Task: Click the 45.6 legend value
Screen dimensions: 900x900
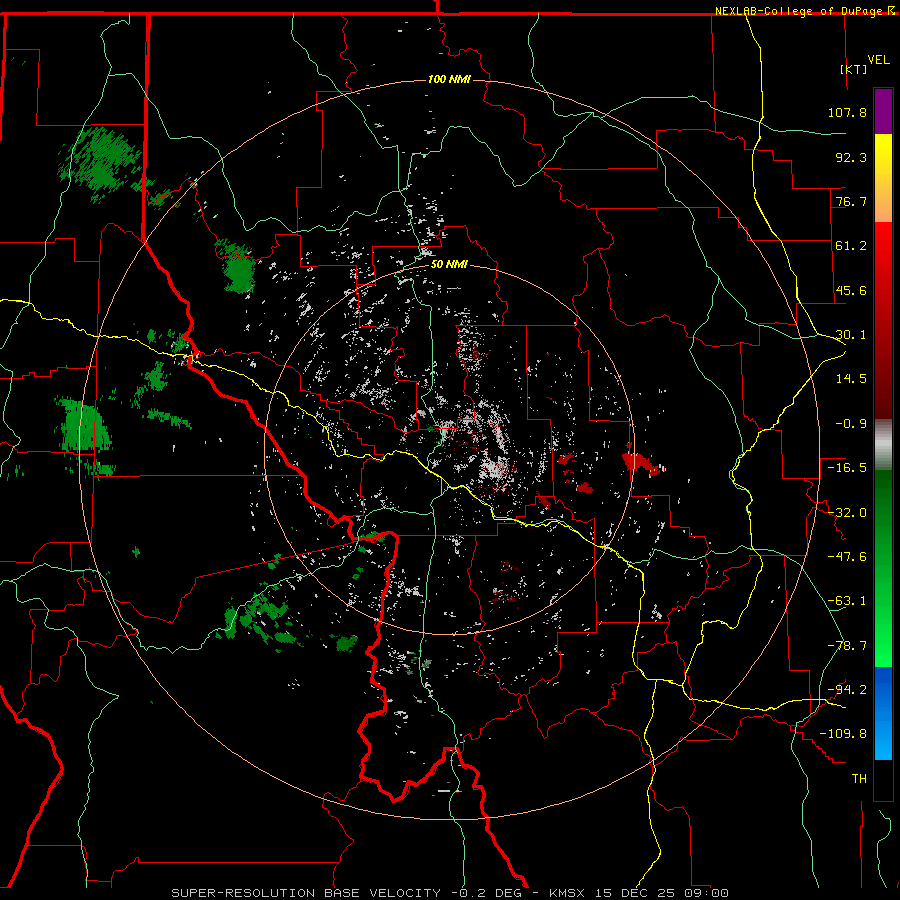Action: coord(851,290)
